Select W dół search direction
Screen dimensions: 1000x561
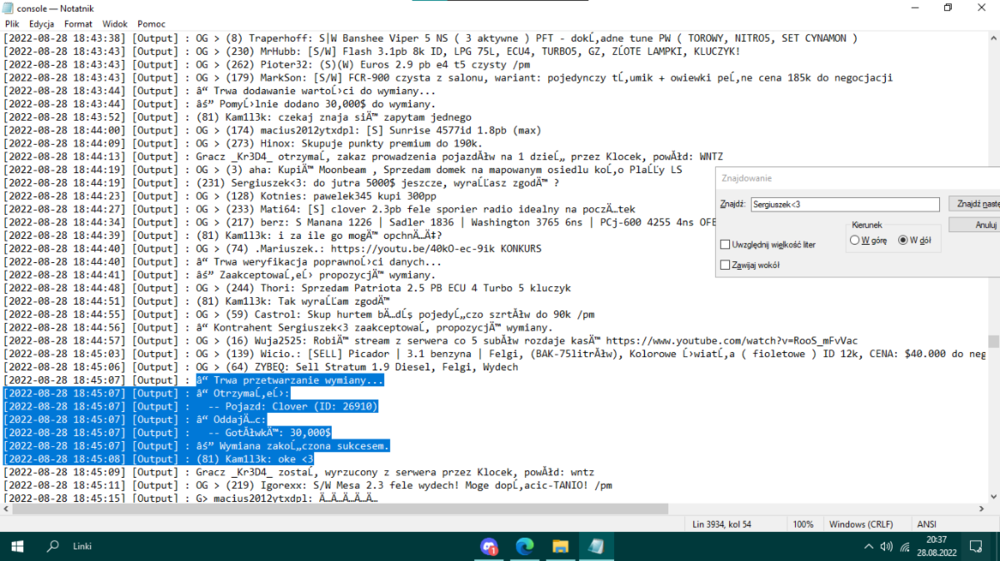pos(903,240)
